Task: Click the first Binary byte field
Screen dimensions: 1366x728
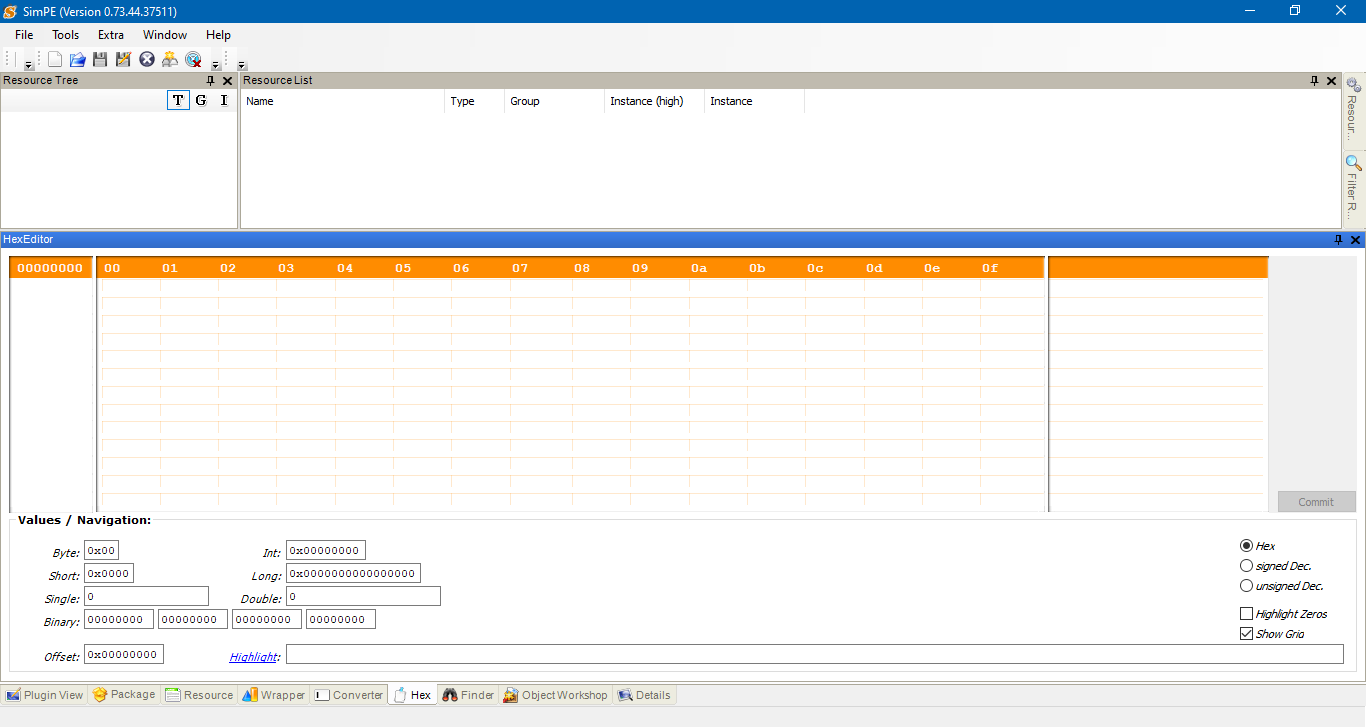Action: 119,619
